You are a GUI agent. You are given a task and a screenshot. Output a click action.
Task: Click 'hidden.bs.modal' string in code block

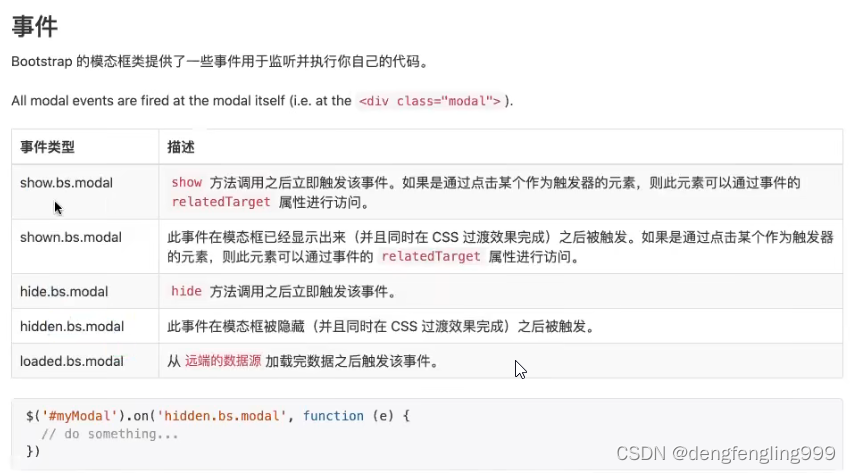pos(221,416)
